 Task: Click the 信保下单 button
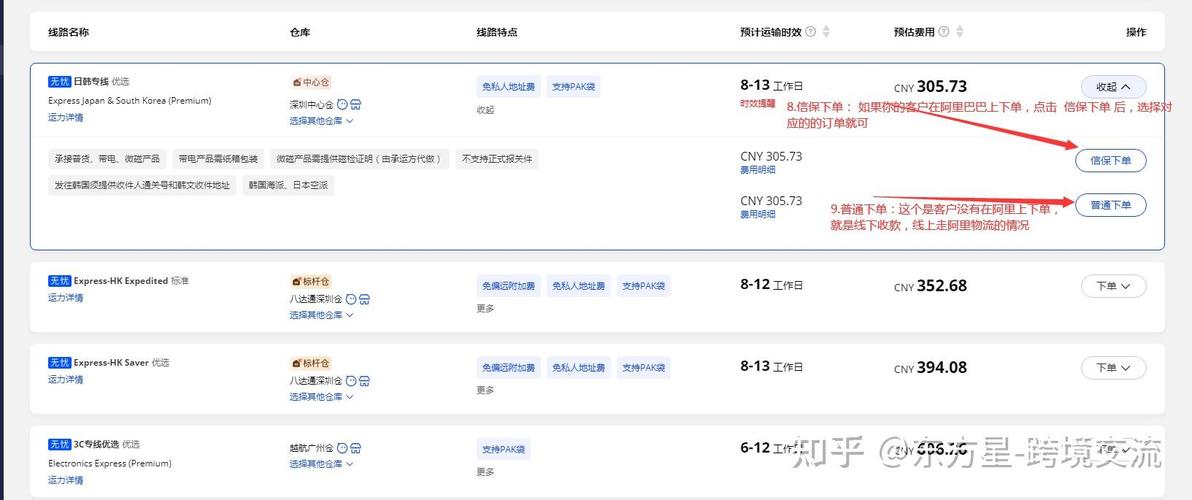tap(1110, 160)
